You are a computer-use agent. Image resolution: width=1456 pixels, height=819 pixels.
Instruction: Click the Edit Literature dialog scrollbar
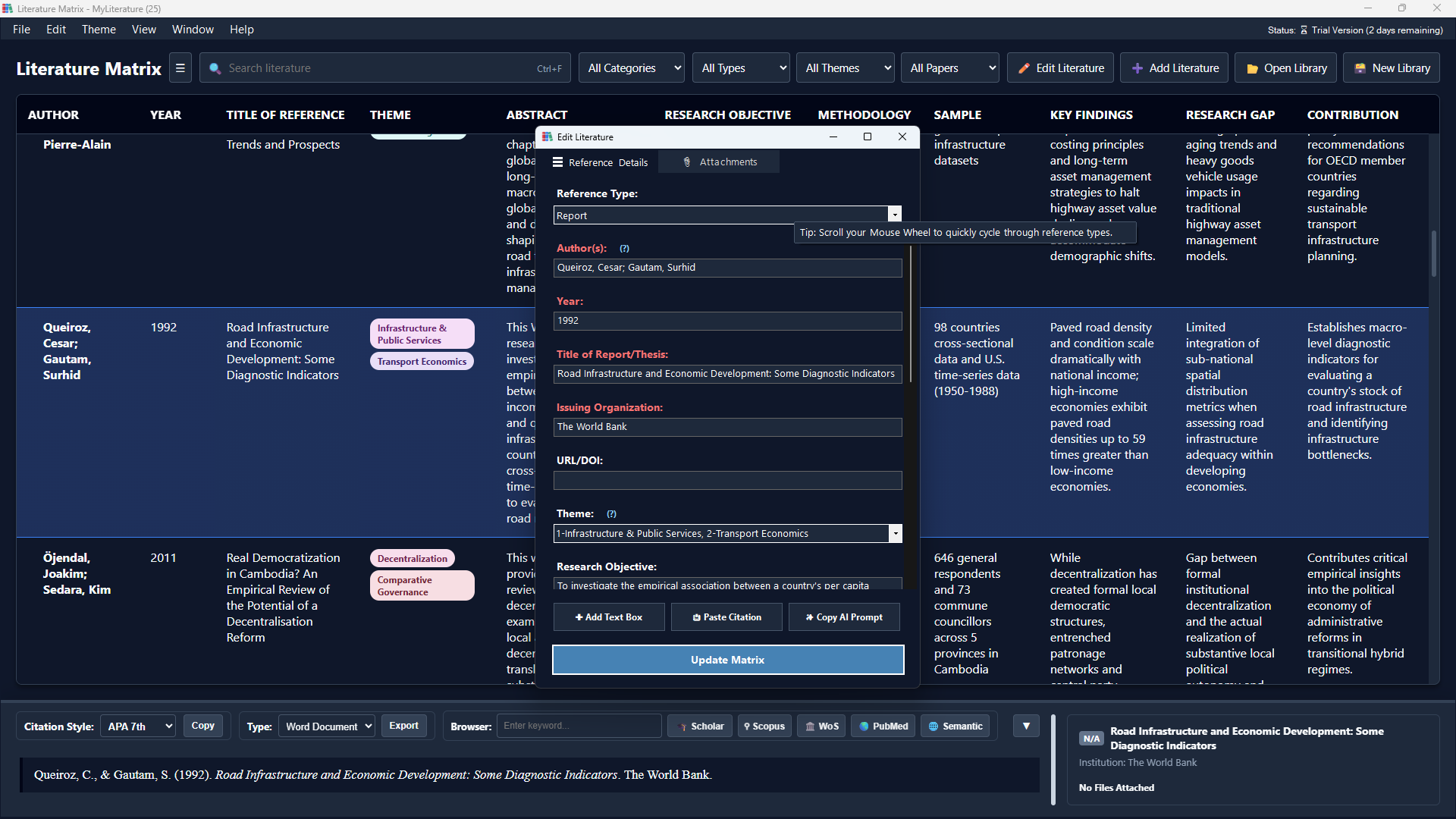tap(910, 313)
